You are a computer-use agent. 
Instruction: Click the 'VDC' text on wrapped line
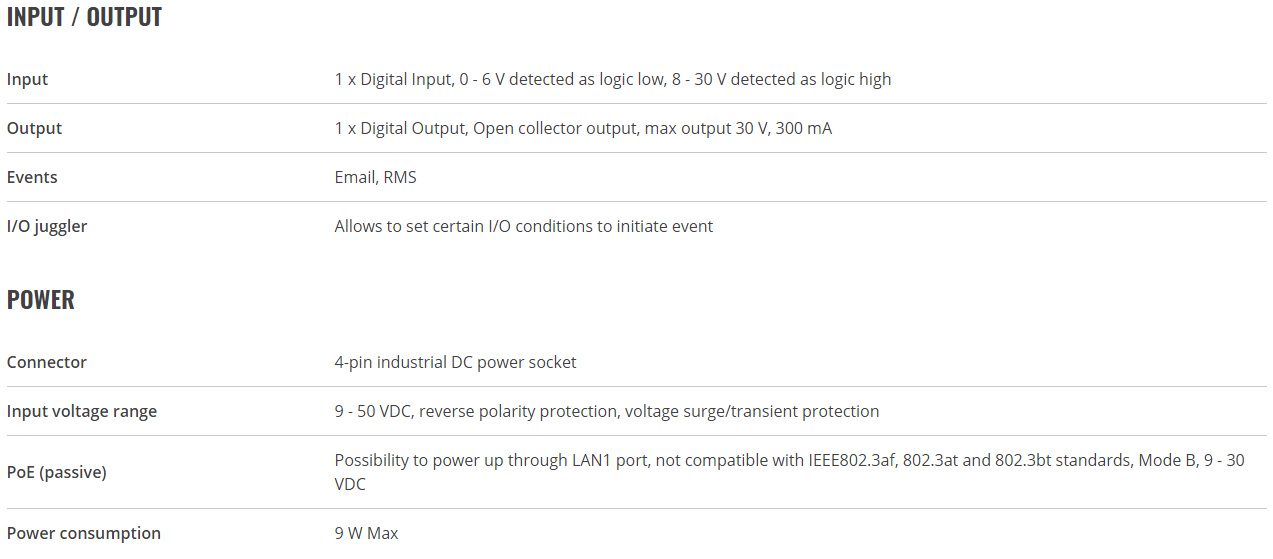pos(350,484)
